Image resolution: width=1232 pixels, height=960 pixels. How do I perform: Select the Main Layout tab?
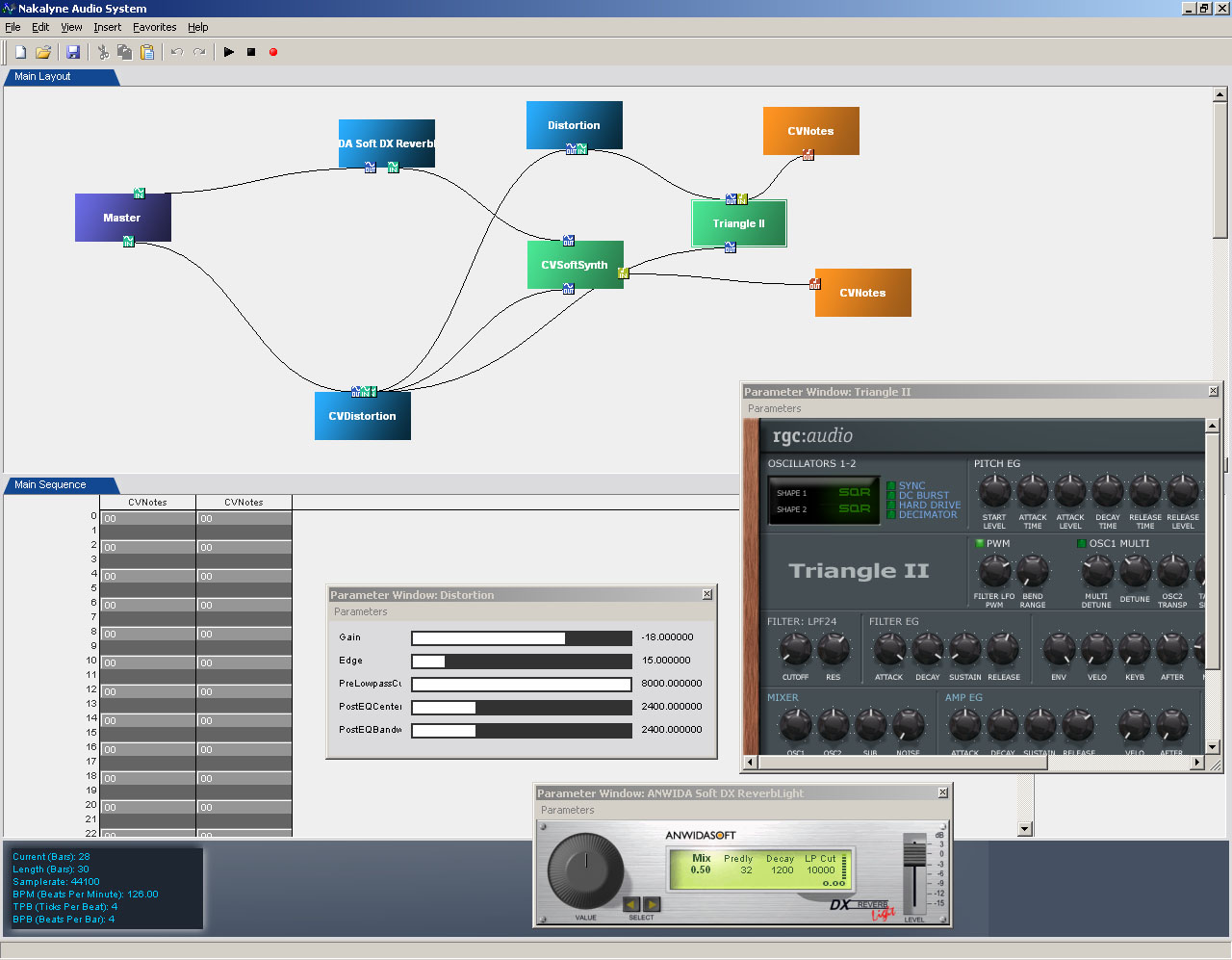tap(60, 77)
